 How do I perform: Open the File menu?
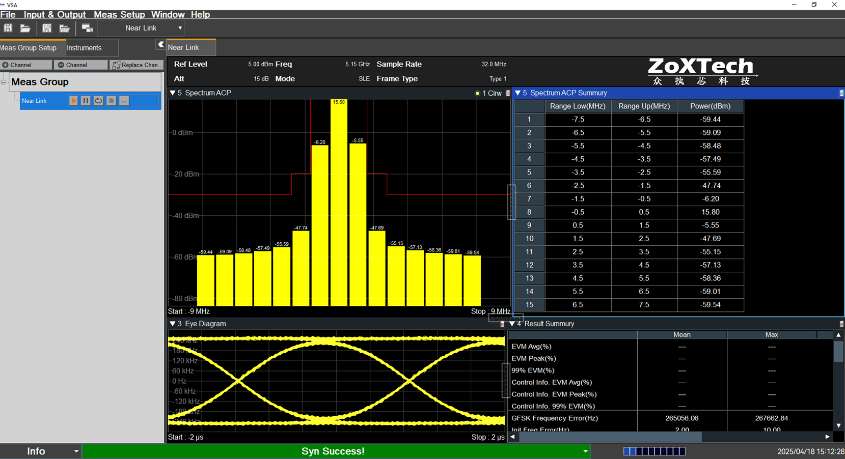pos(8,15)
